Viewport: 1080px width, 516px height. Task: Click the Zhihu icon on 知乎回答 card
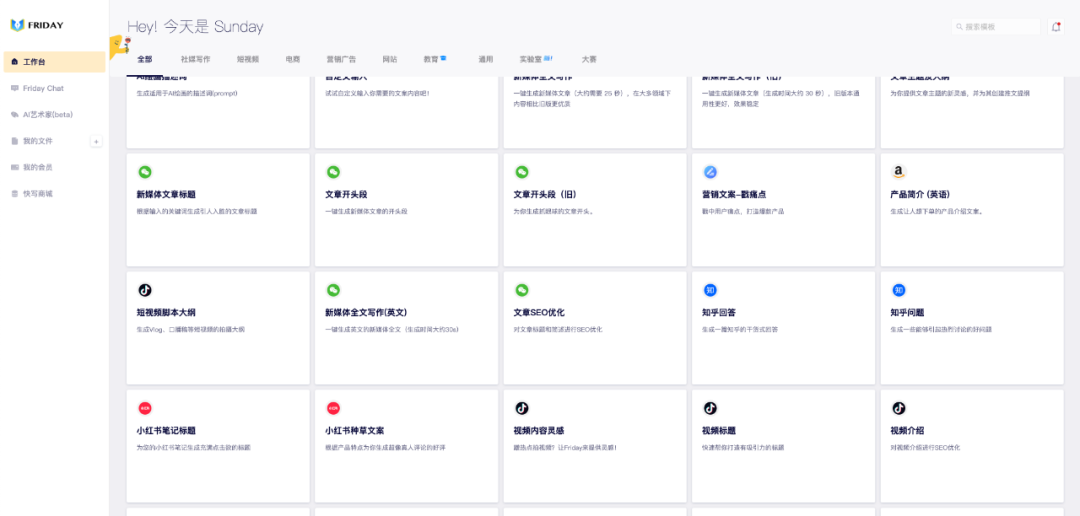tap(710, 290)
